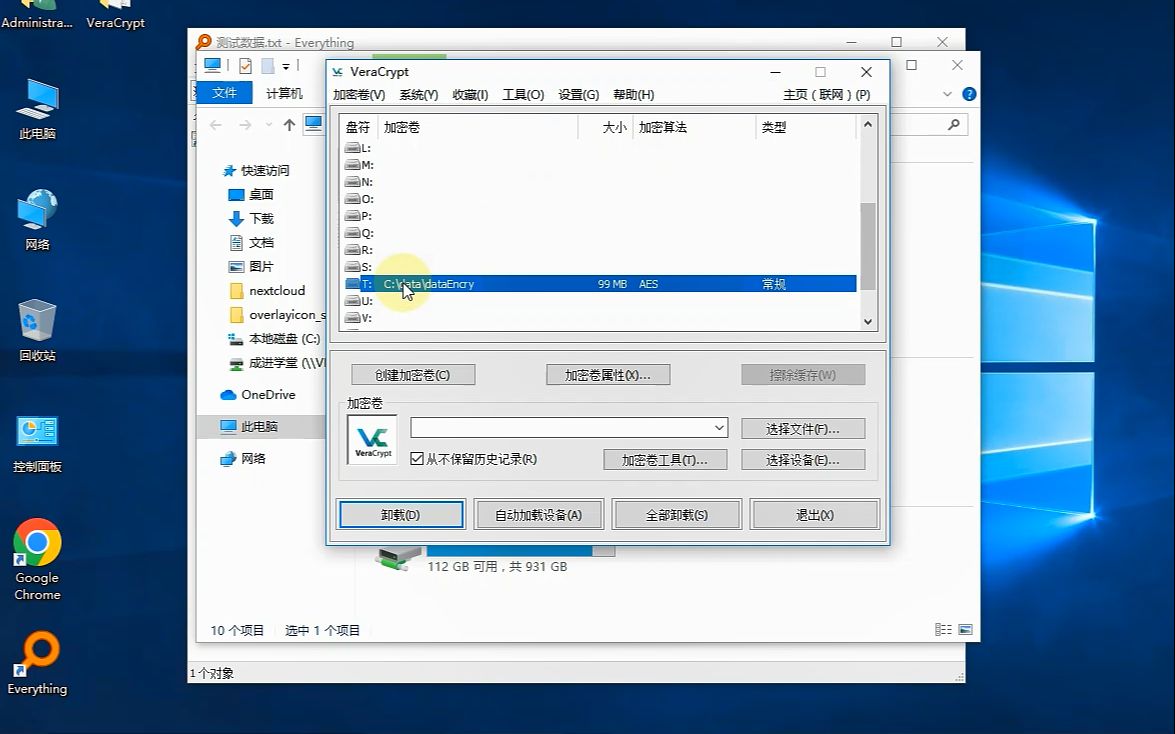Viewport: 1175px width, 734px height.
Task: Click 卸载(D) button
Action: click(x=401, y=515)
